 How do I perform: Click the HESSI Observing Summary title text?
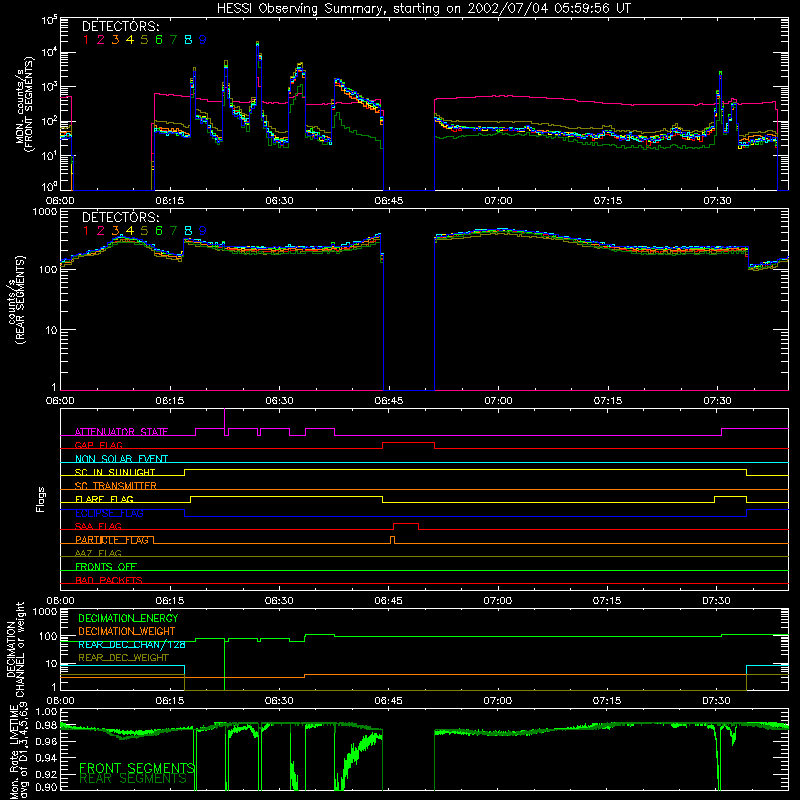(424, 9)
